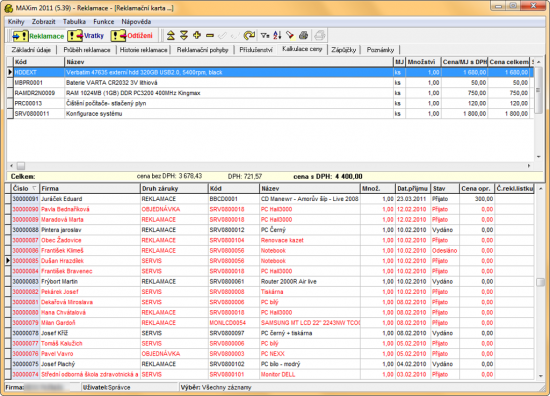Open the Zobrazit menu

pyautogui.click(x=43, y=22)
